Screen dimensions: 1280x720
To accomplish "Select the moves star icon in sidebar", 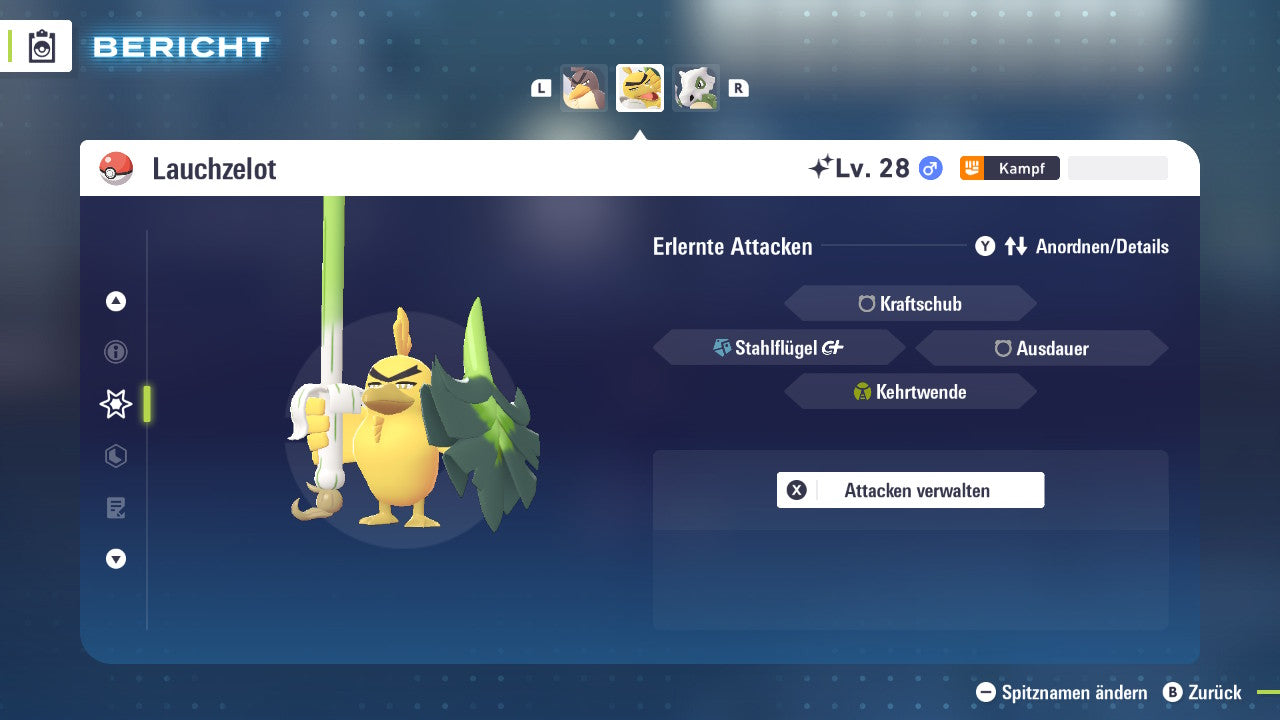I will point(116,404).
